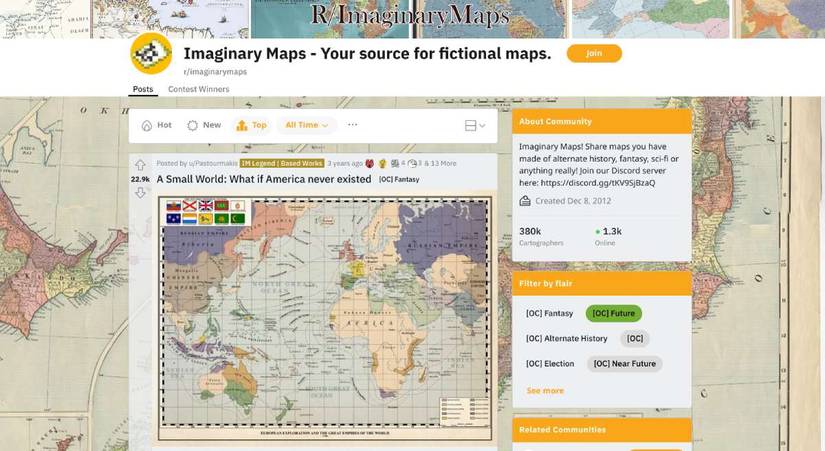
Task: Click the [OC] Fantasy flair on post
Action: point(399,179)
